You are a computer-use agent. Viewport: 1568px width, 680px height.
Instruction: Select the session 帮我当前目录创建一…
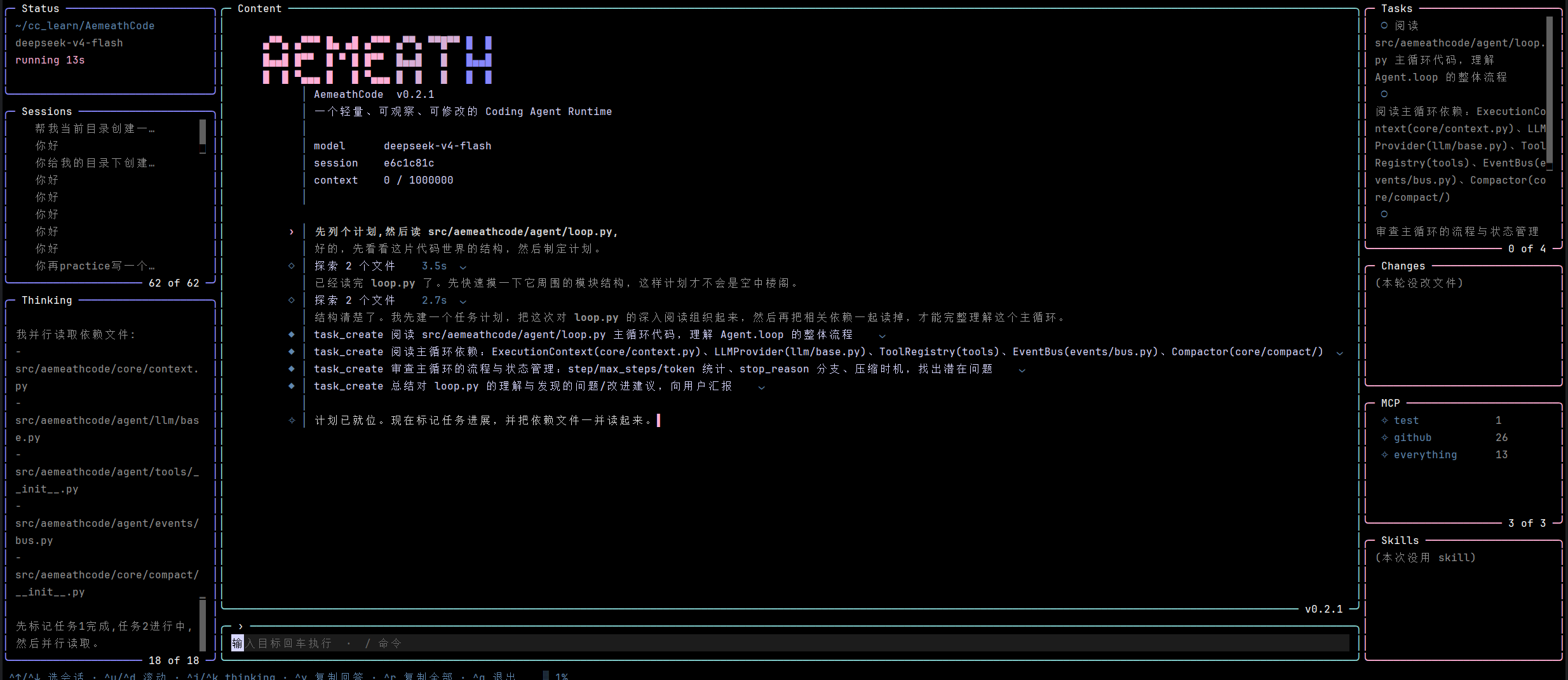click(x=95, y=129)
